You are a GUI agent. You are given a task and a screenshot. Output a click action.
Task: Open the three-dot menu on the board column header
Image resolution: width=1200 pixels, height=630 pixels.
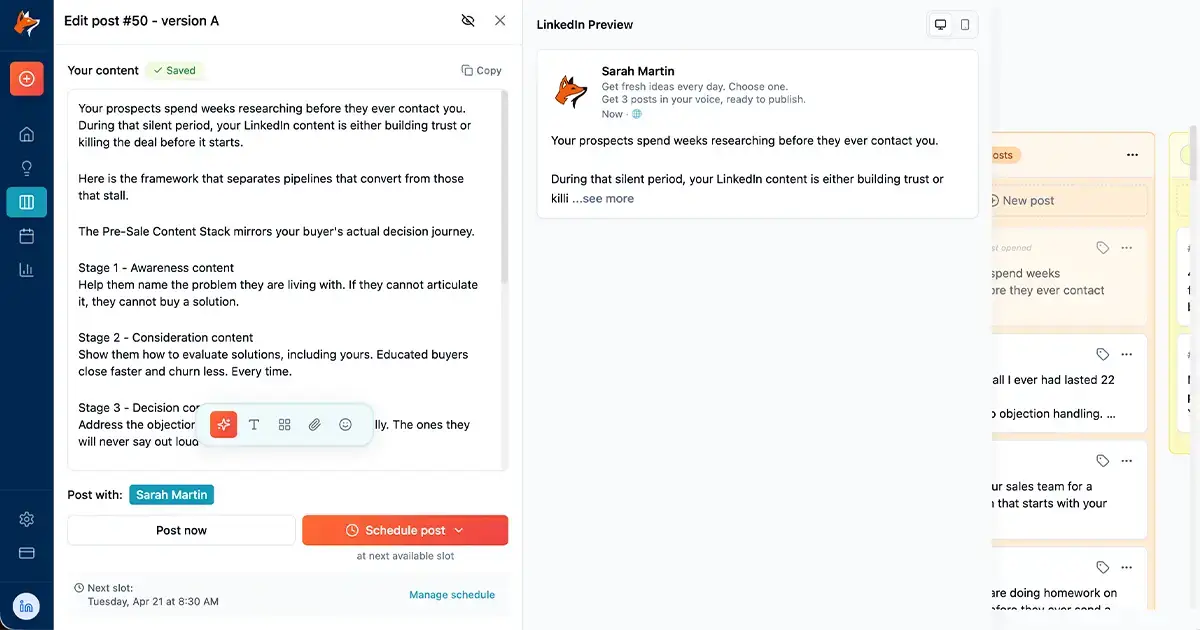1132,155
